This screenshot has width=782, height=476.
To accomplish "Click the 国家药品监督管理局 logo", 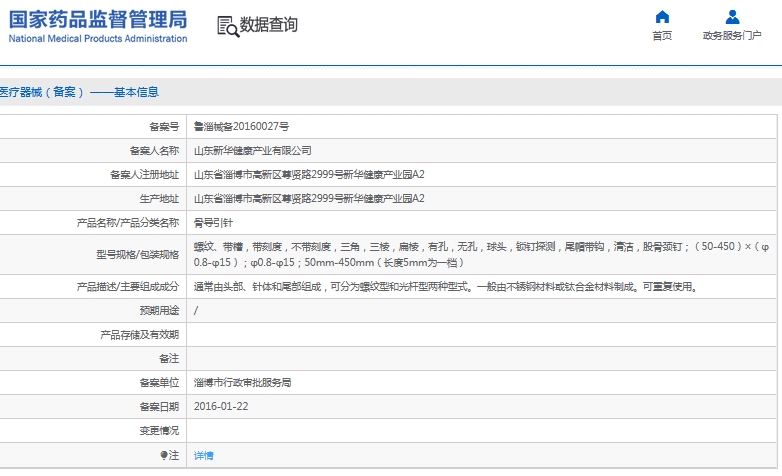I will point(98,19).
